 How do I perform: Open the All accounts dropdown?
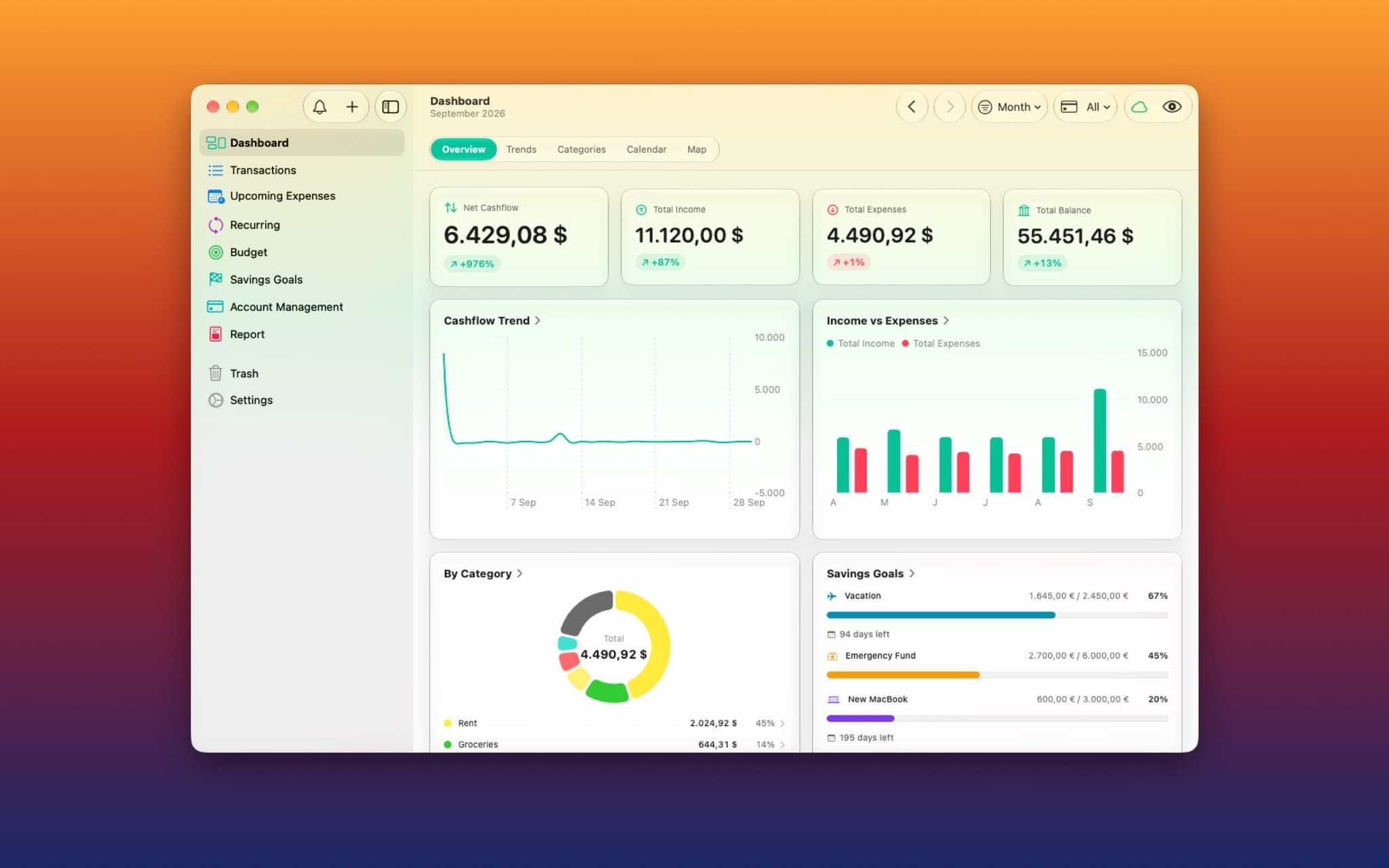coord(1085,107)
